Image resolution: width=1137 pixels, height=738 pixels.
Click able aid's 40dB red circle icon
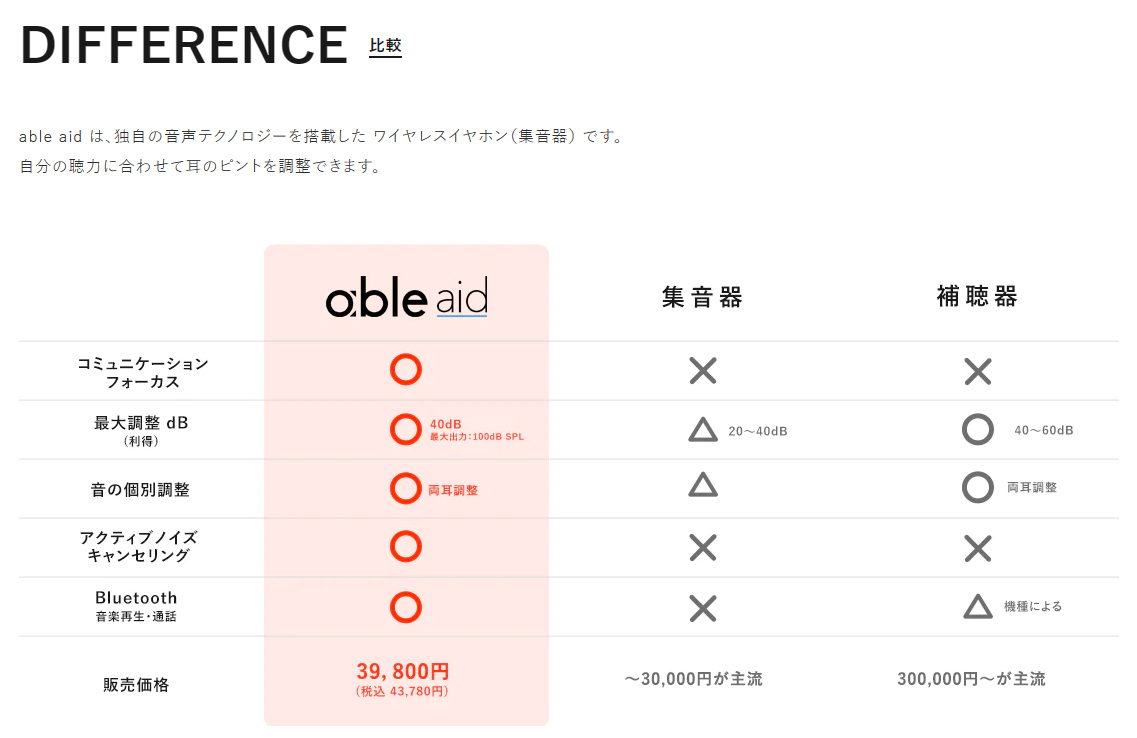(x=406, y=430)
